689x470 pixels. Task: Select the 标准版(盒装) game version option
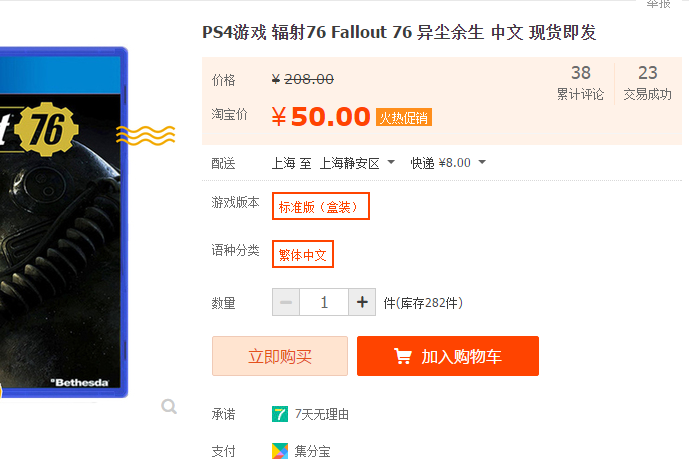pyautogui.click(x=321, y=206)
